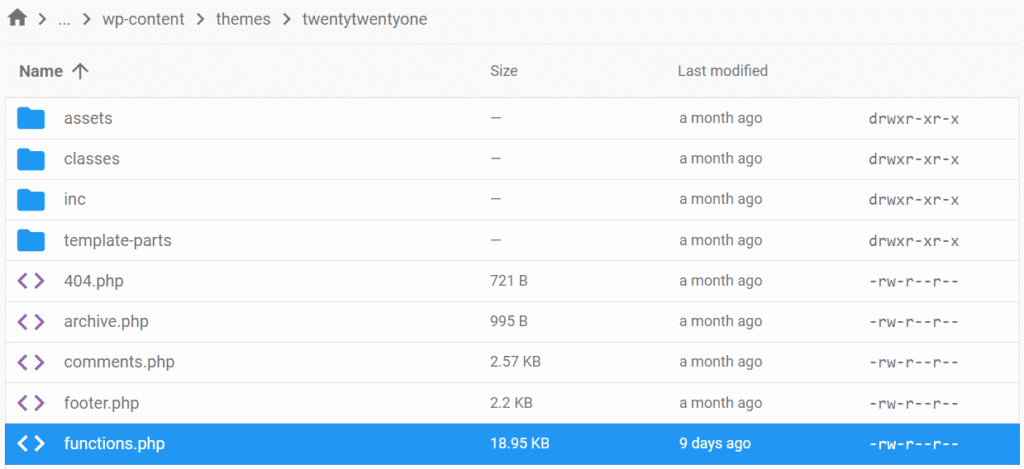Click the footer.php code file icon
Viewport: 1024px width, 469px height.
31,403
